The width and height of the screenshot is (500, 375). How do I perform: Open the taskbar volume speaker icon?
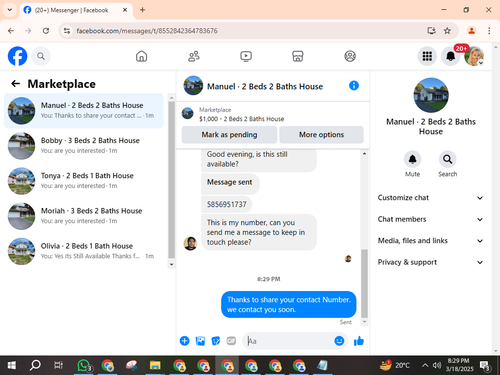(x=437, y=365)
